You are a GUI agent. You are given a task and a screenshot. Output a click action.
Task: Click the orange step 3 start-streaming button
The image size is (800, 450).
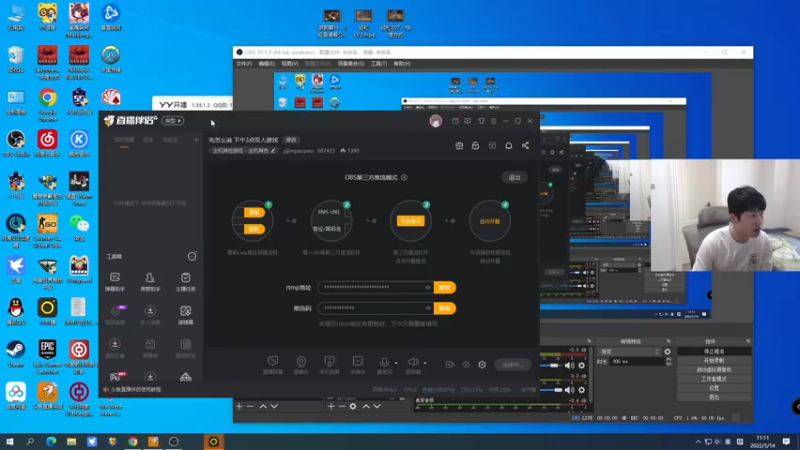point(411,221)
